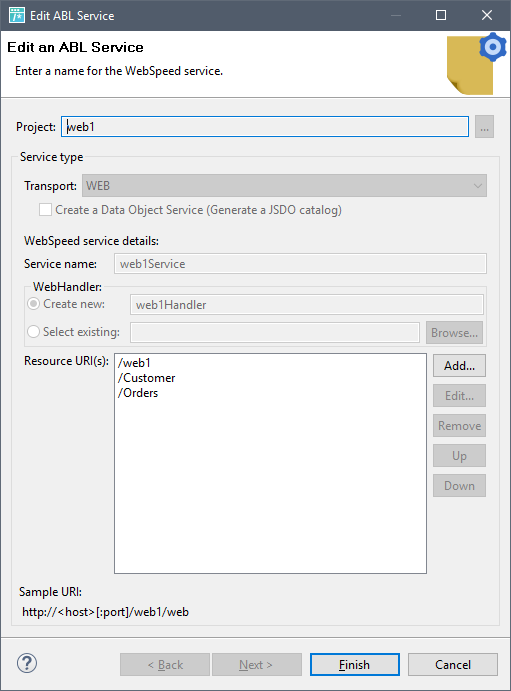Select /Orders resource URI entry

coord(137,393)
